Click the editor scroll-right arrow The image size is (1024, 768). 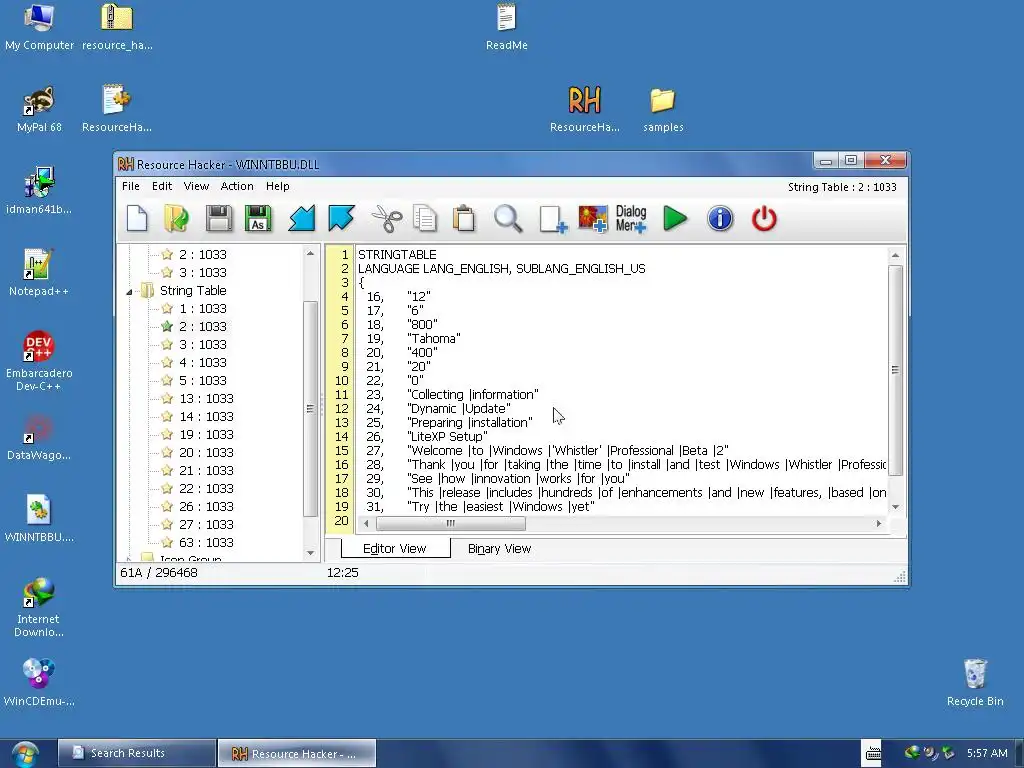(879, 523)
